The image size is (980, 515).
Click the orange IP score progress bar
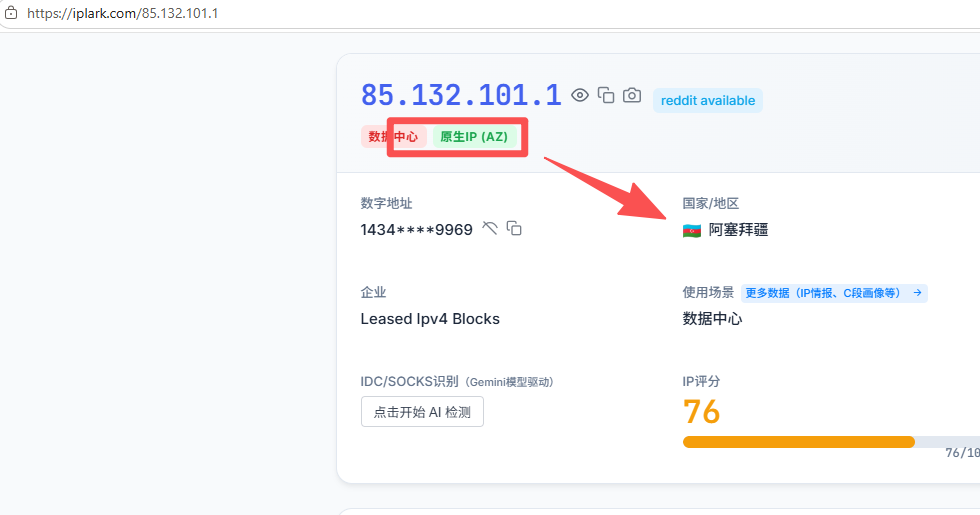[798, 442]
